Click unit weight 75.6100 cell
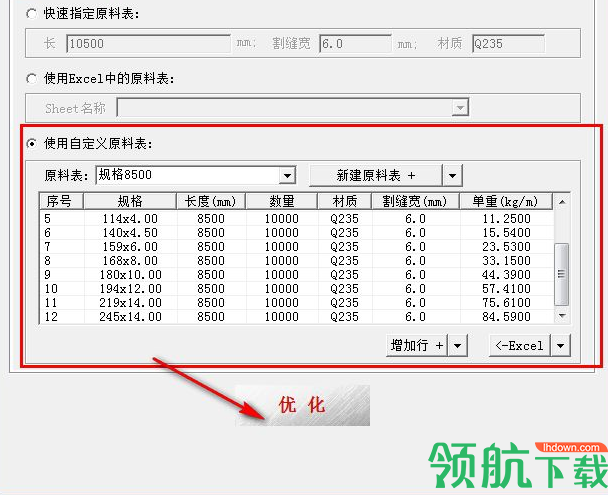Viewport: 608px width, 495px height. pyautogui.click(x=506, y=302)
